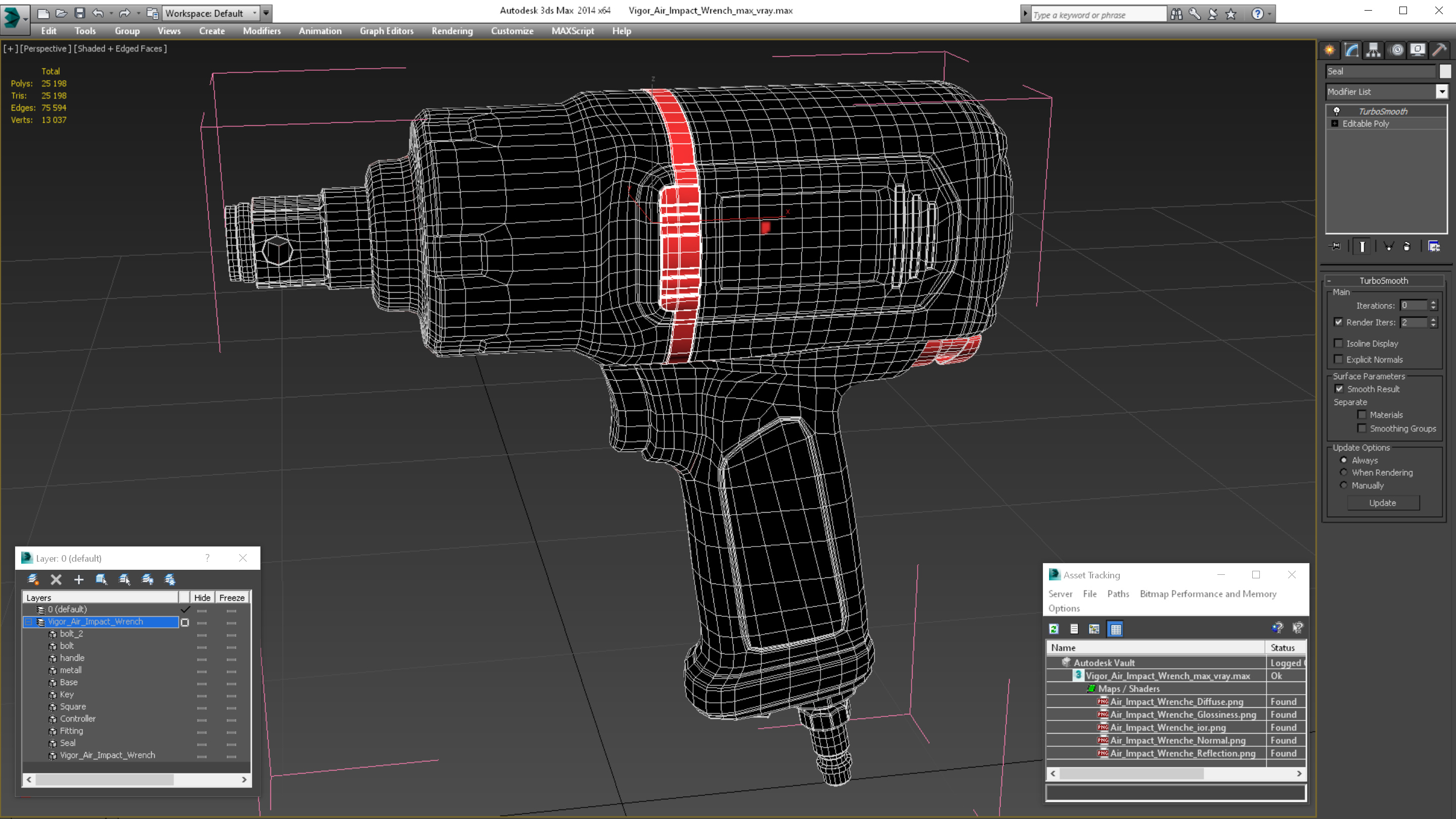Screen dimensions: 1456x819
Task: Enable Explicit Normals checkbox
Action: tap(1338, 359)
